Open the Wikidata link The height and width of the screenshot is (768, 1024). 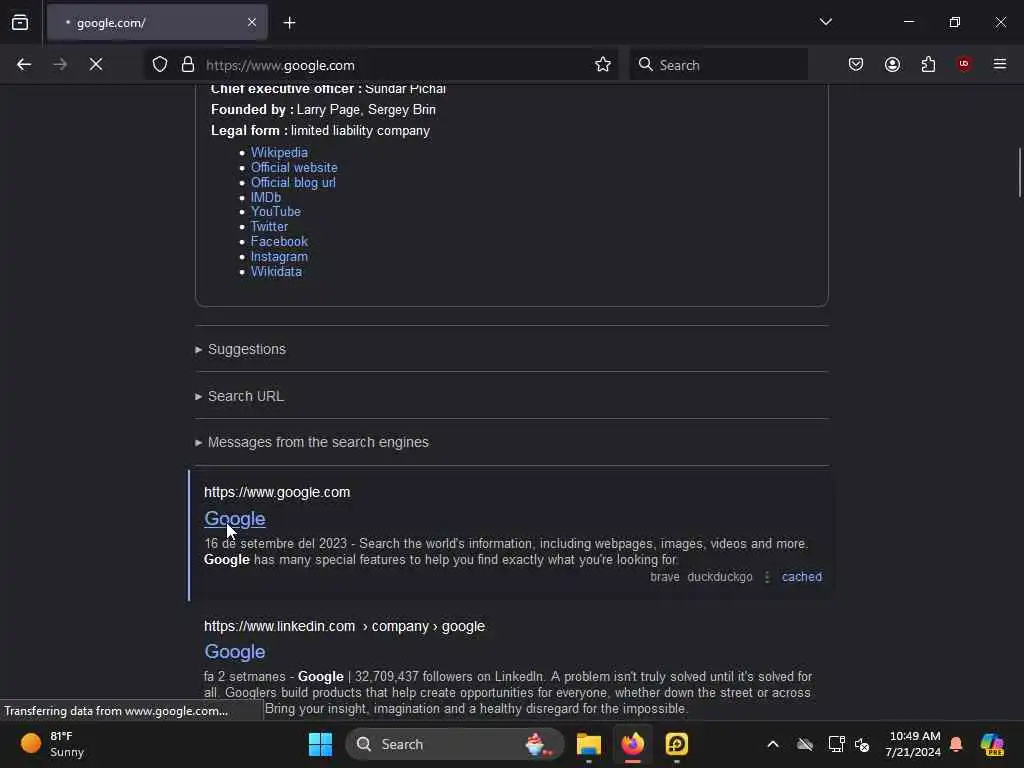276,272
